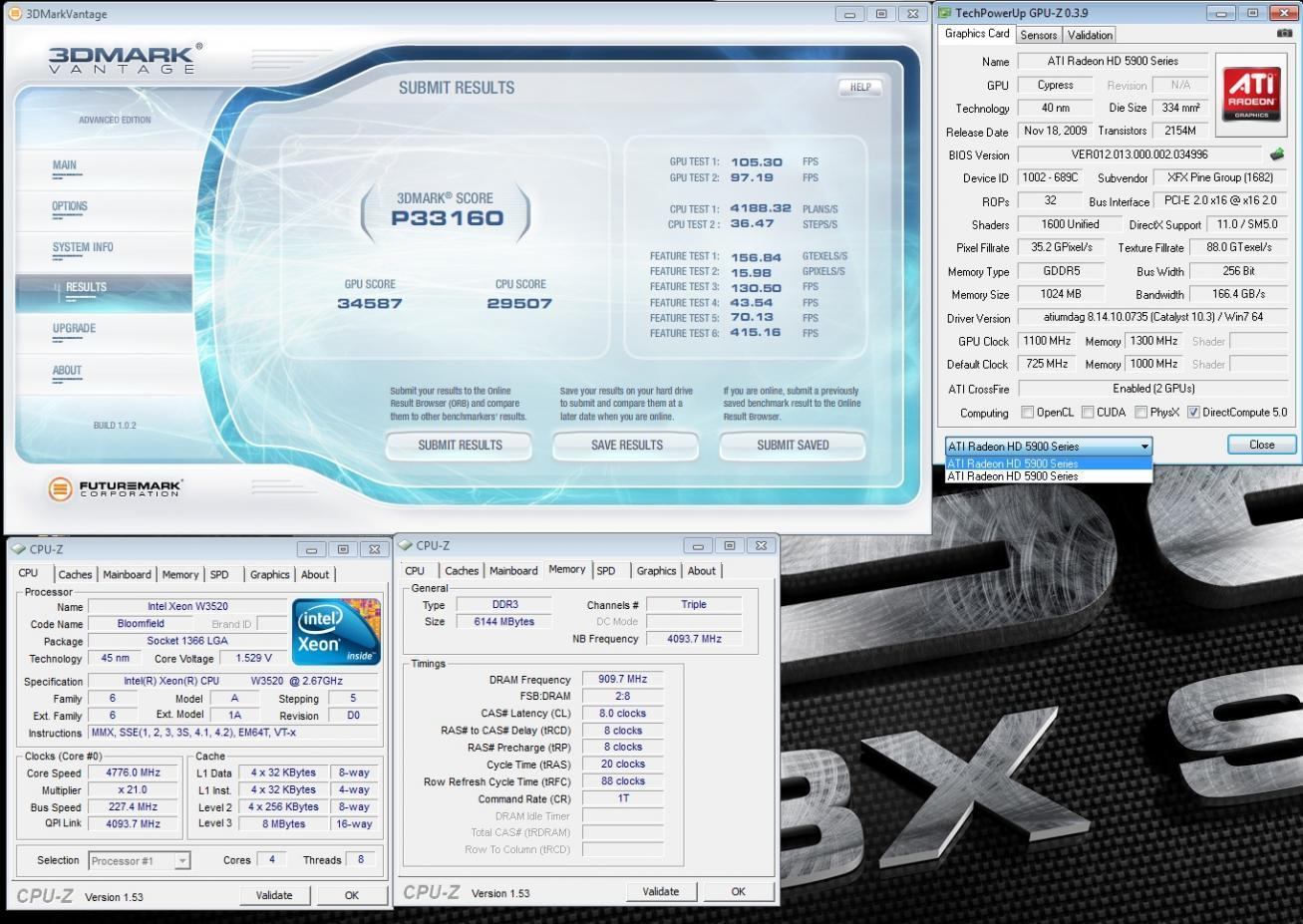Click the Intel Xeon logo in CPU-Z
The width and height of the screenshot is (1303, 924).
(337, 632)
